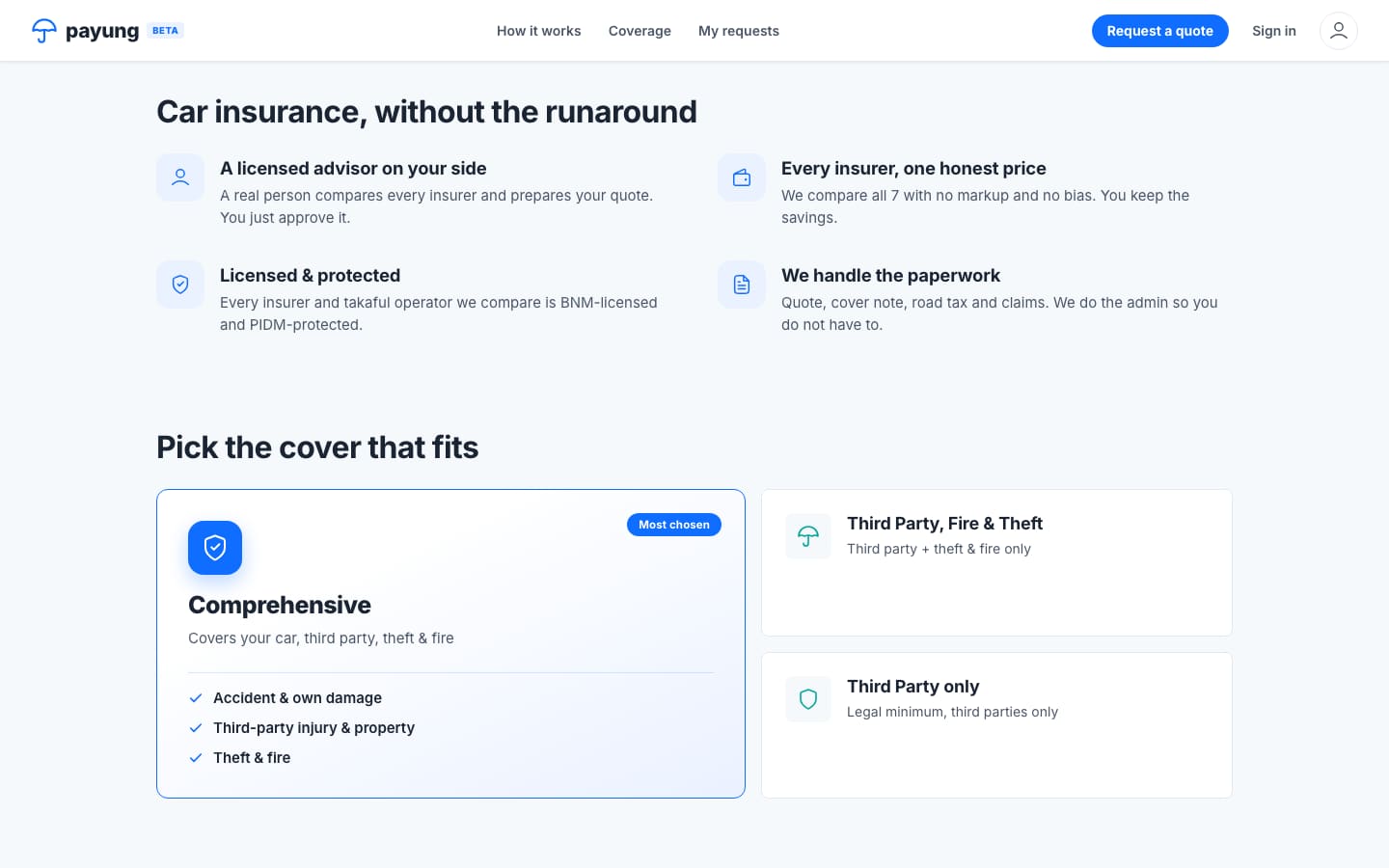1389x868 pixels.
Task: Click 'Car insurance, without the runaround' heading
Action: pyautogui.click(x=426, y=112)
